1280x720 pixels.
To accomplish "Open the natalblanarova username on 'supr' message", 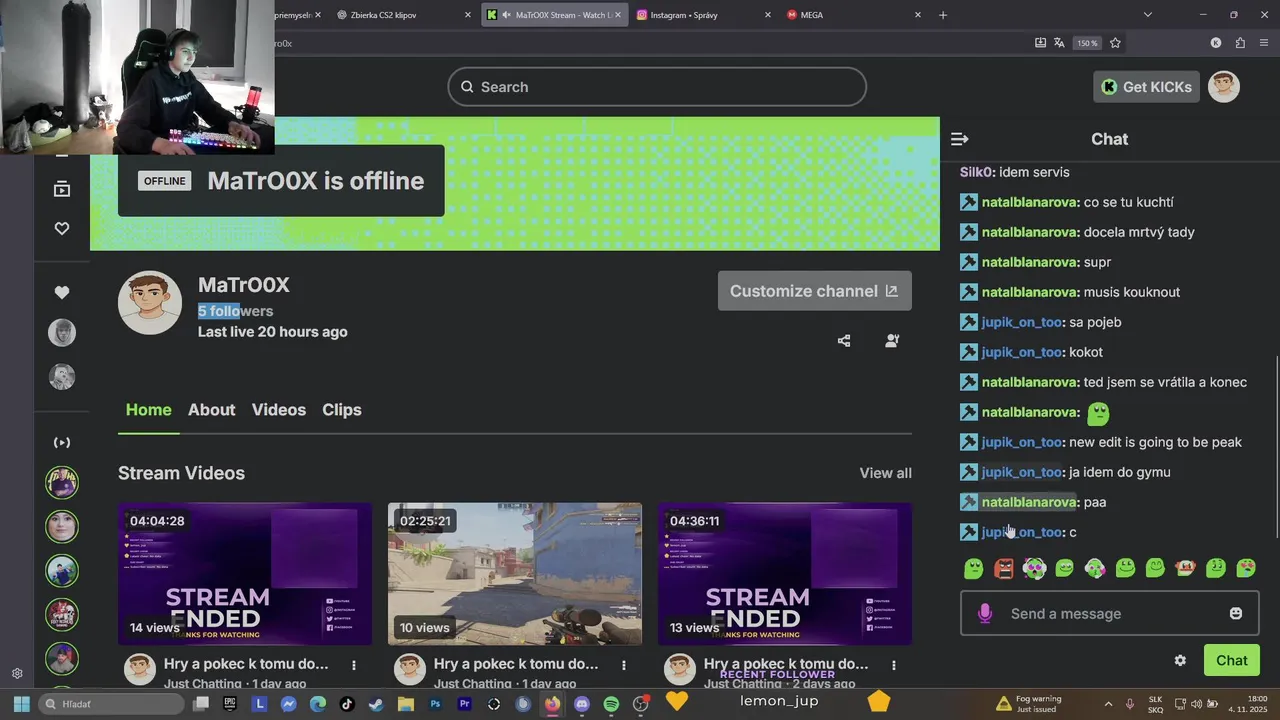I will point(1029,262).
